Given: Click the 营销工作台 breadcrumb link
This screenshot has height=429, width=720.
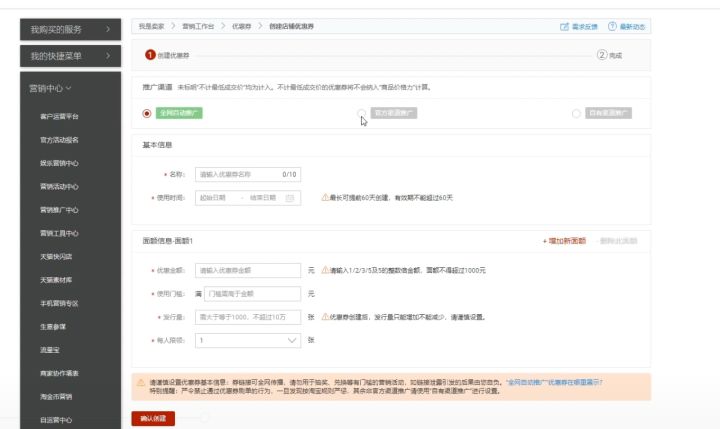Looking at the screenshot, I should click(x=198, y=27).
